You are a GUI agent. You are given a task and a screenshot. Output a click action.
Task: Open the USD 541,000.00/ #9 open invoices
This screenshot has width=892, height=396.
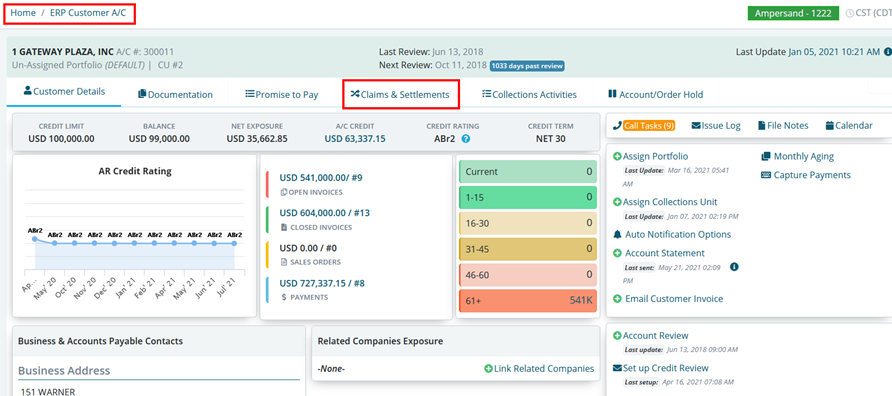click(x=321, y=178)
